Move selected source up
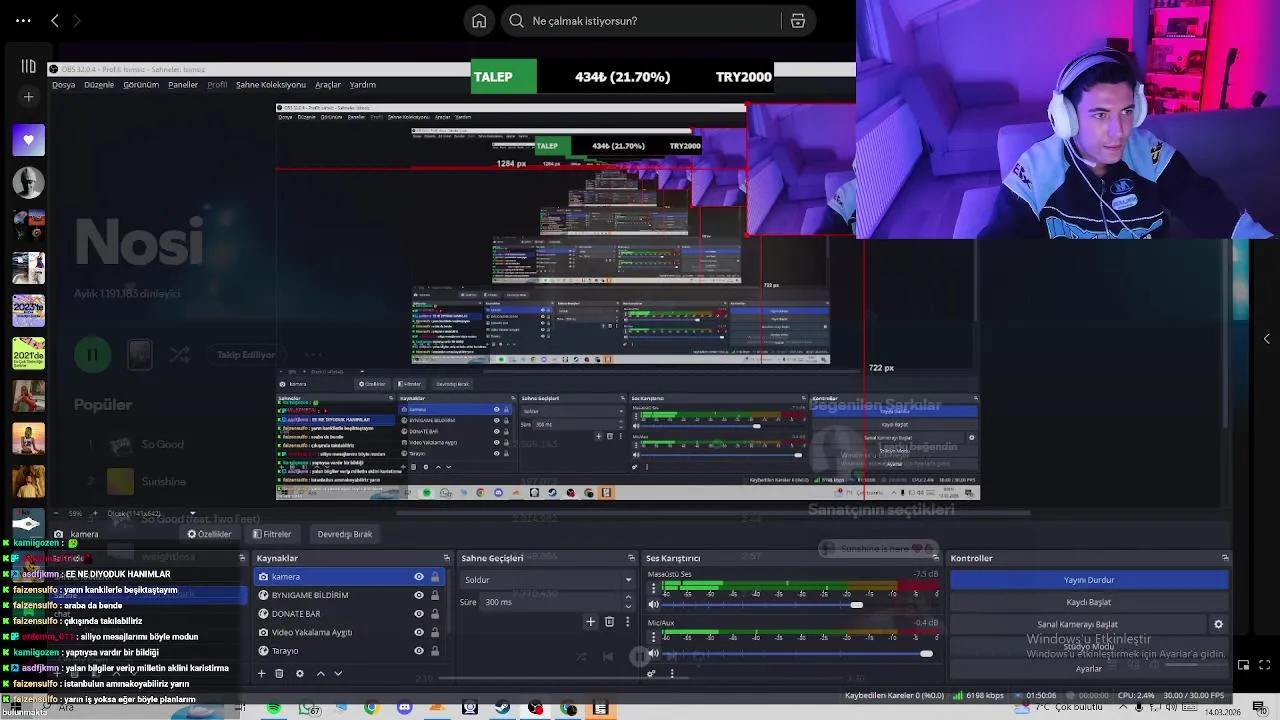This screenshot has width=1280, height=720. [x=320, y=674]
